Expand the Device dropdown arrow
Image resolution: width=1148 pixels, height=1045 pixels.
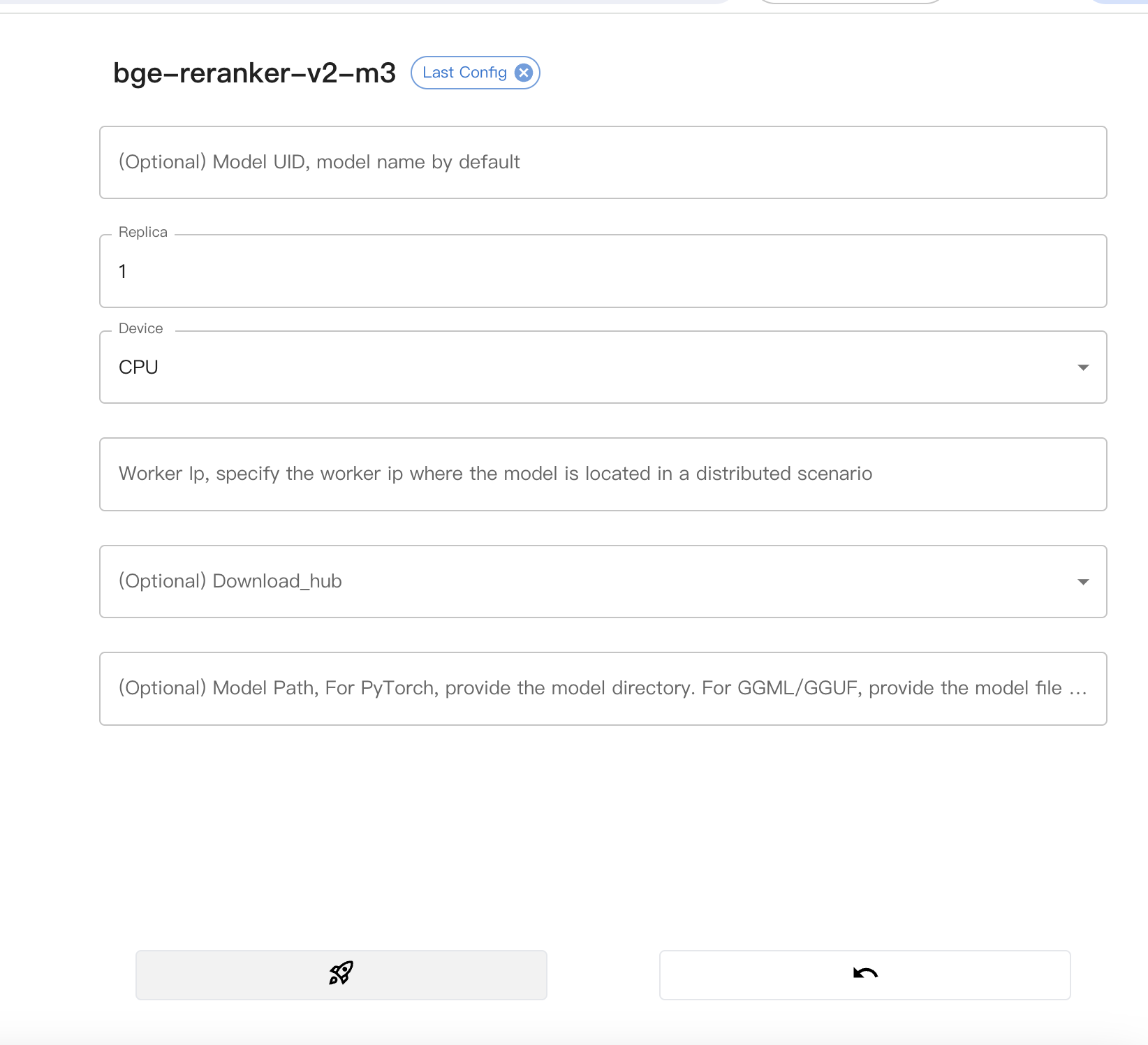1083,367
